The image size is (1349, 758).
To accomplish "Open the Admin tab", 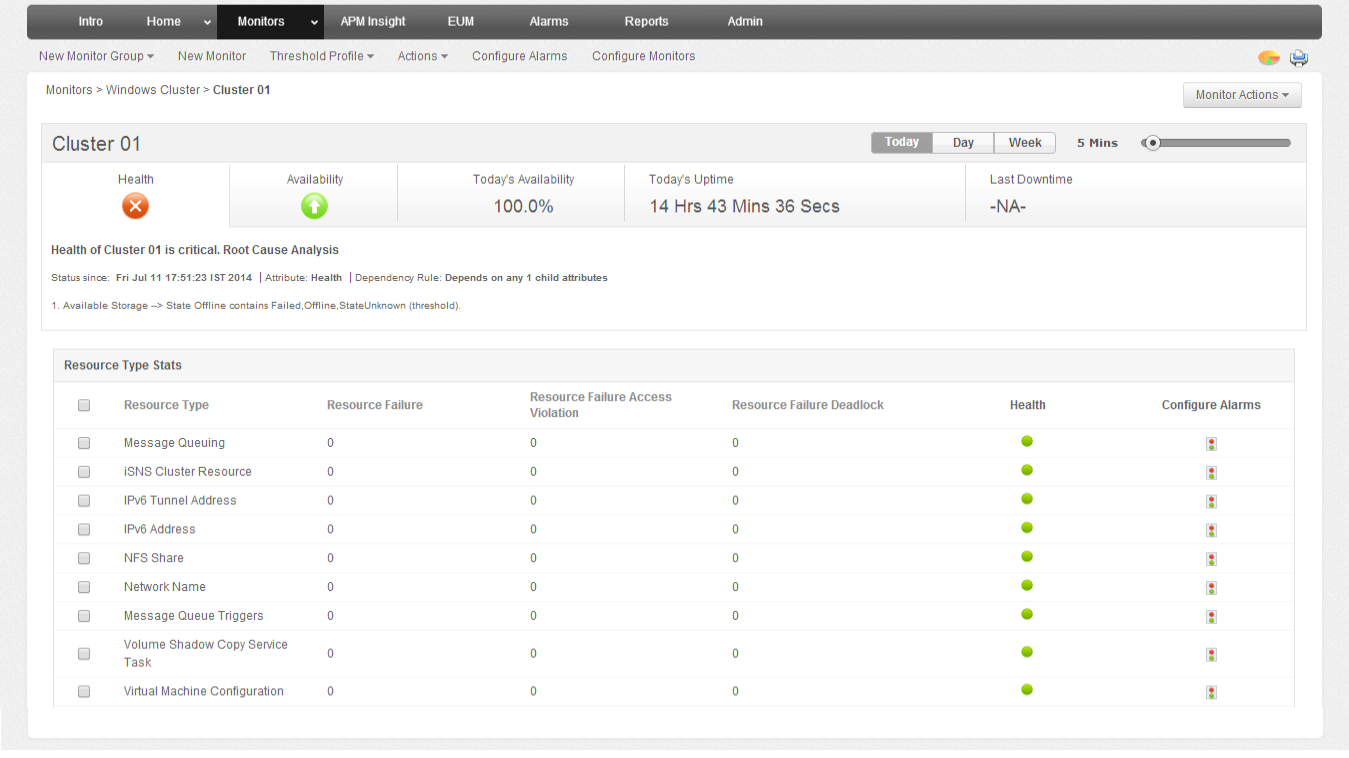I will (x=745, y=21).
